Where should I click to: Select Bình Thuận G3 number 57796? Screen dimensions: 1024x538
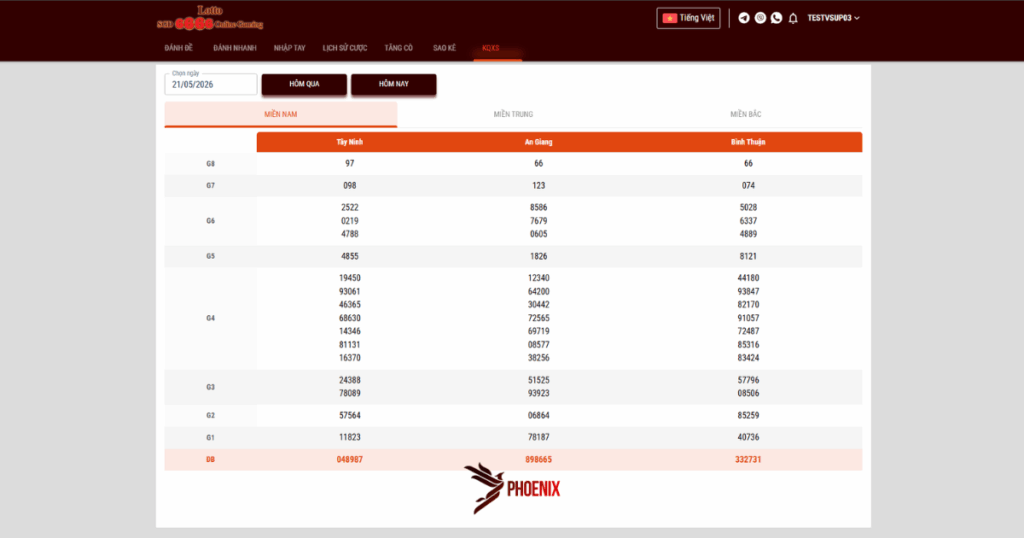tap(748, 380)
